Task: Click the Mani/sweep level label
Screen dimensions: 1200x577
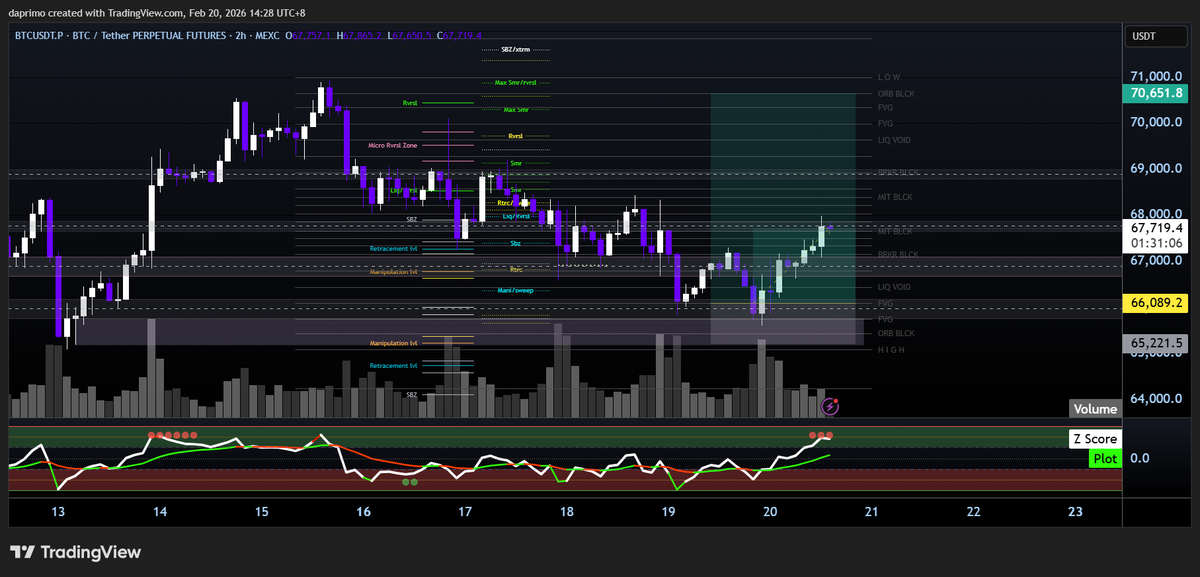Action: [515, 290]
